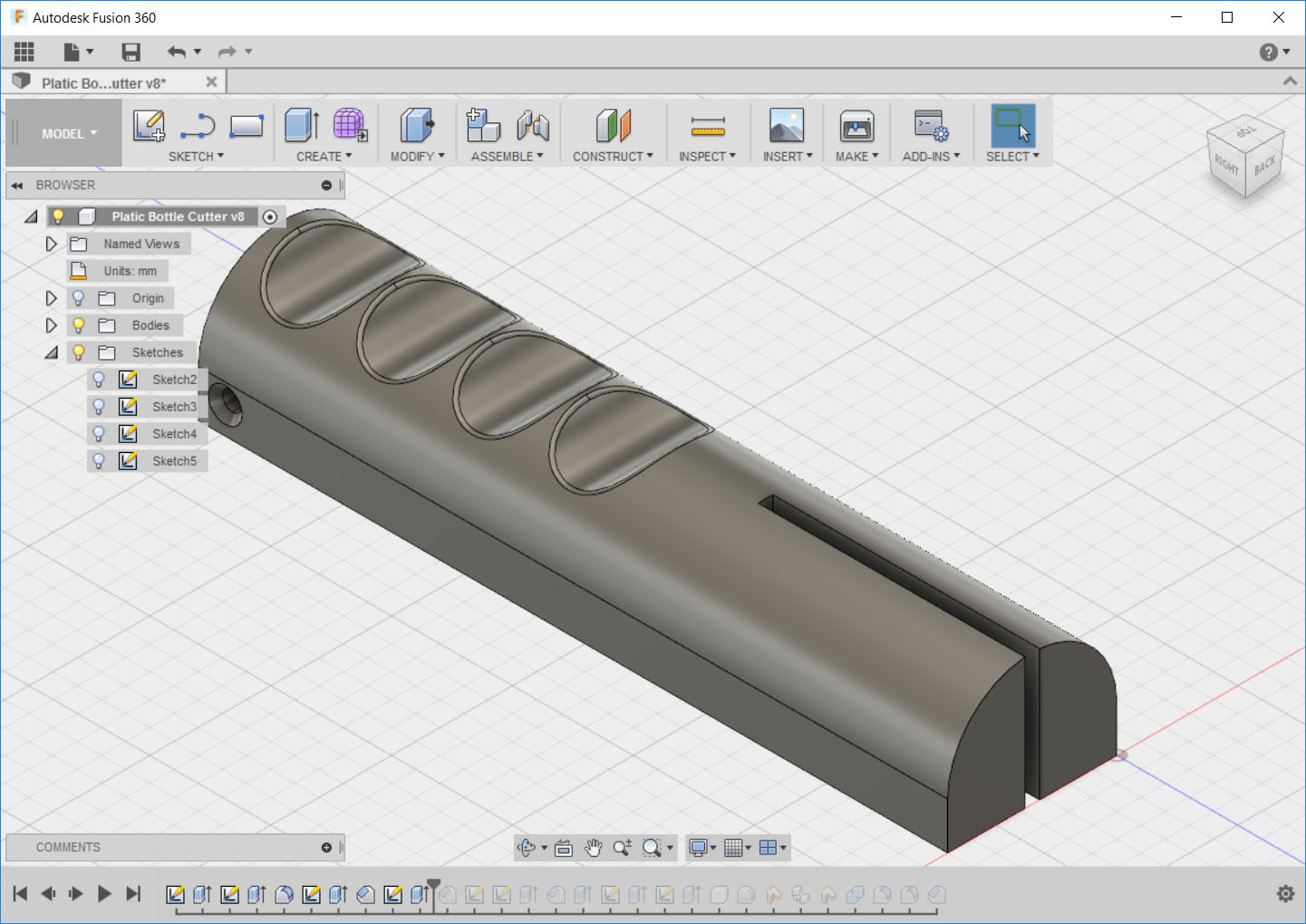Image resolution: width=1306 pixels, height=924 pixels.
Task: Select the Look At tool
Action: pyautogui.click(x=564, y=848)
